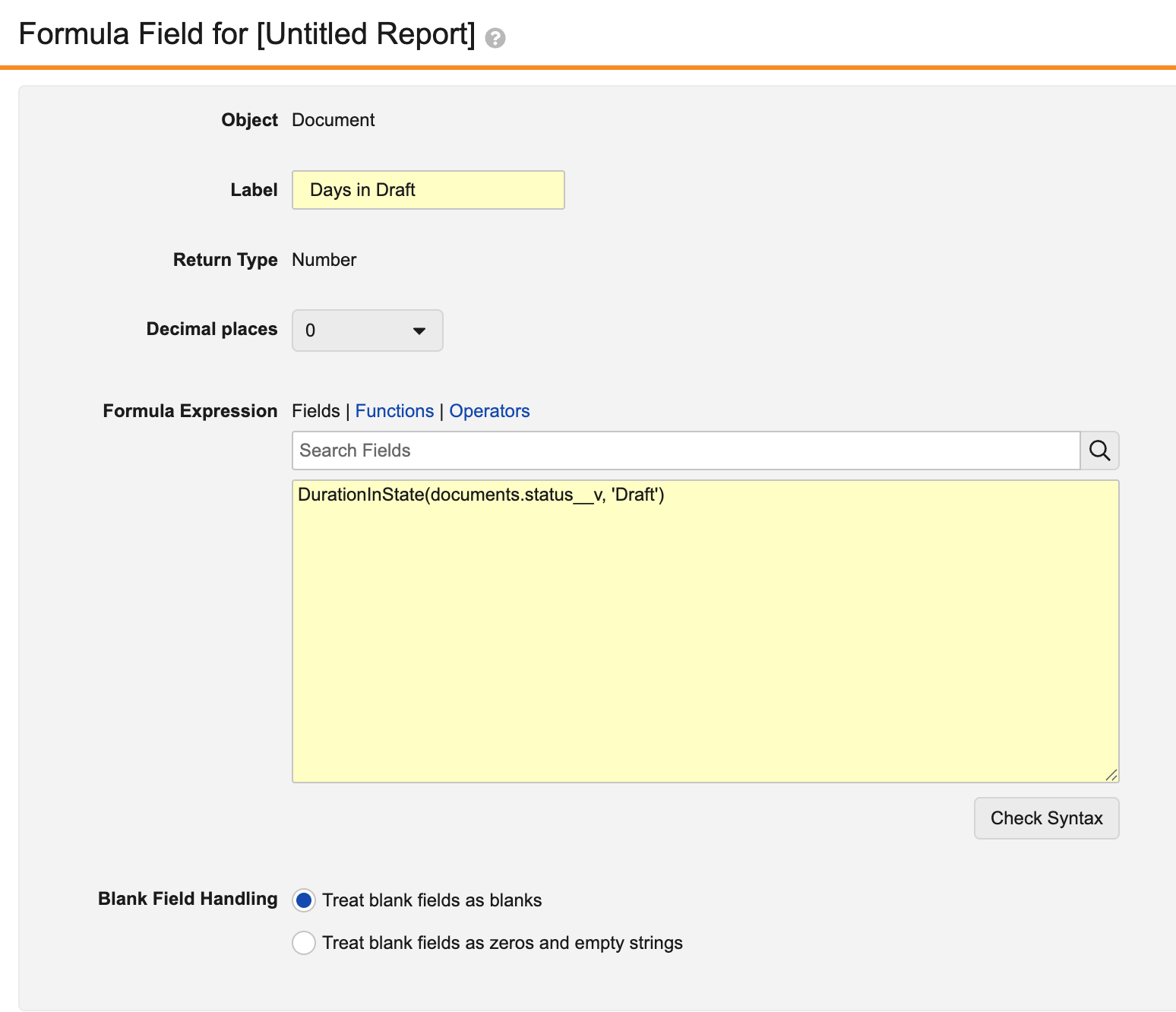Image resolution: width=1176 pixels, height=1012 pixels.
Task: Click the 'Formula Expression' label text
Action: [190, 411]
